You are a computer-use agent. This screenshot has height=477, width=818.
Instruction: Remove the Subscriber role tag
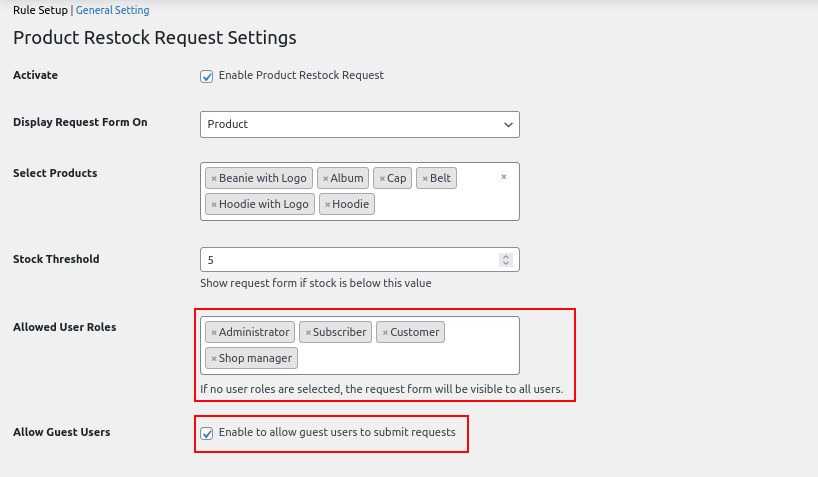307,333
